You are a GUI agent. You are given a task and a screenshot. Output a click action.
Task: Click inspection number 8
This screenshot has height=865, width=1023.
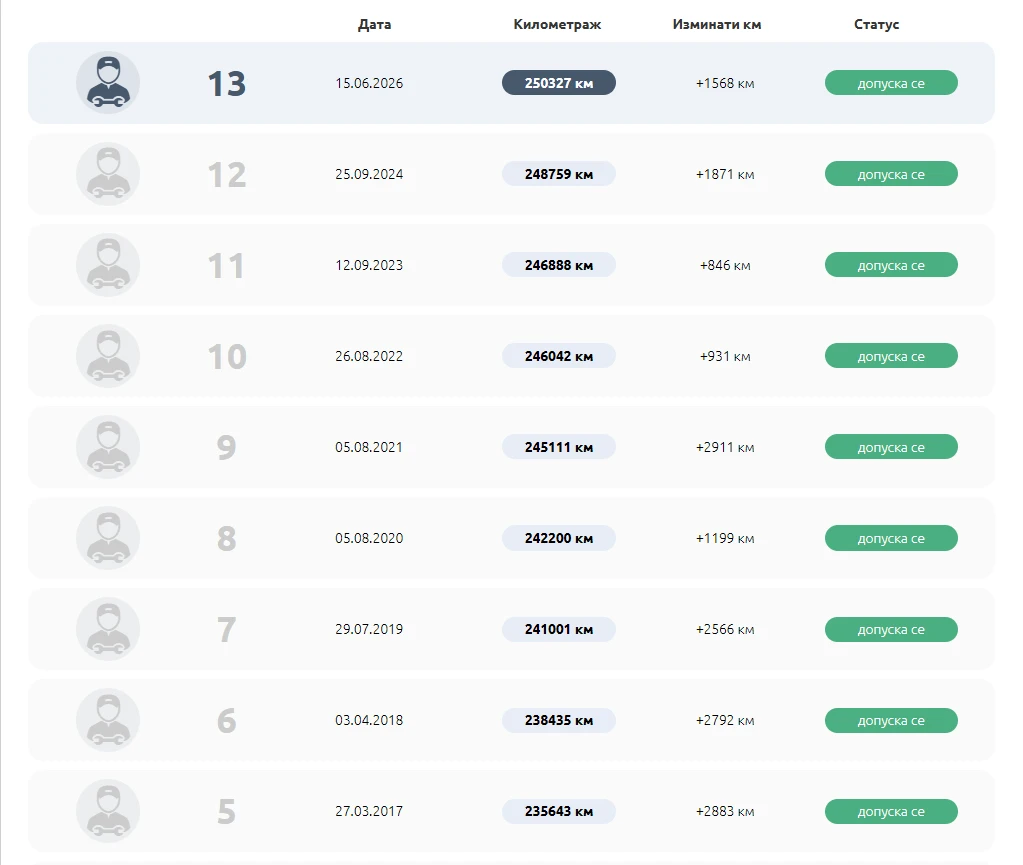pos(226,539)
